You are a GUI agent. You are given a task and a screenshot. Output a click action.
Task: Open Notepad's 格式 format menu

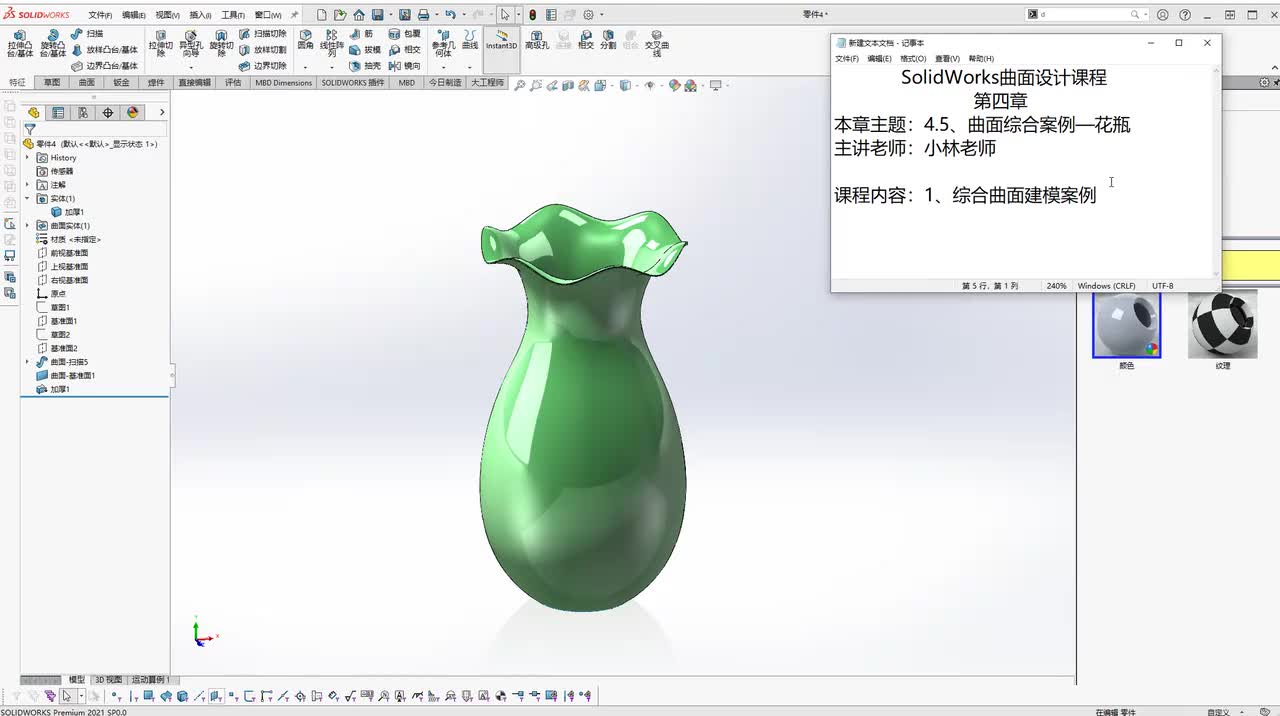pyautogui.click(x=913, y=59)
